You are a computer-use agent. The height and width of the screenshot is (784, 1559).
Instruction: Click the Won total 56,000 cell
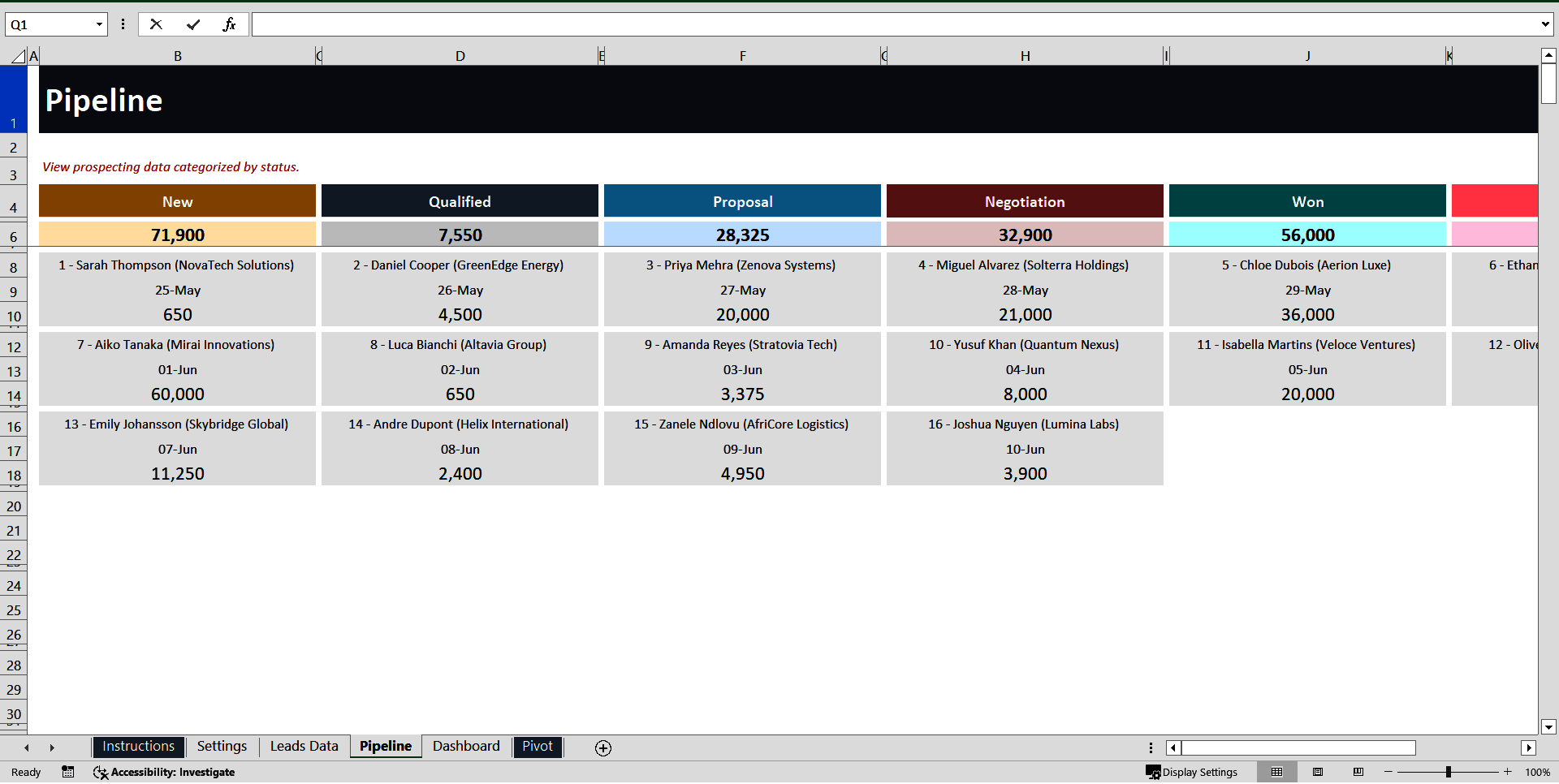pos(1308,235)
